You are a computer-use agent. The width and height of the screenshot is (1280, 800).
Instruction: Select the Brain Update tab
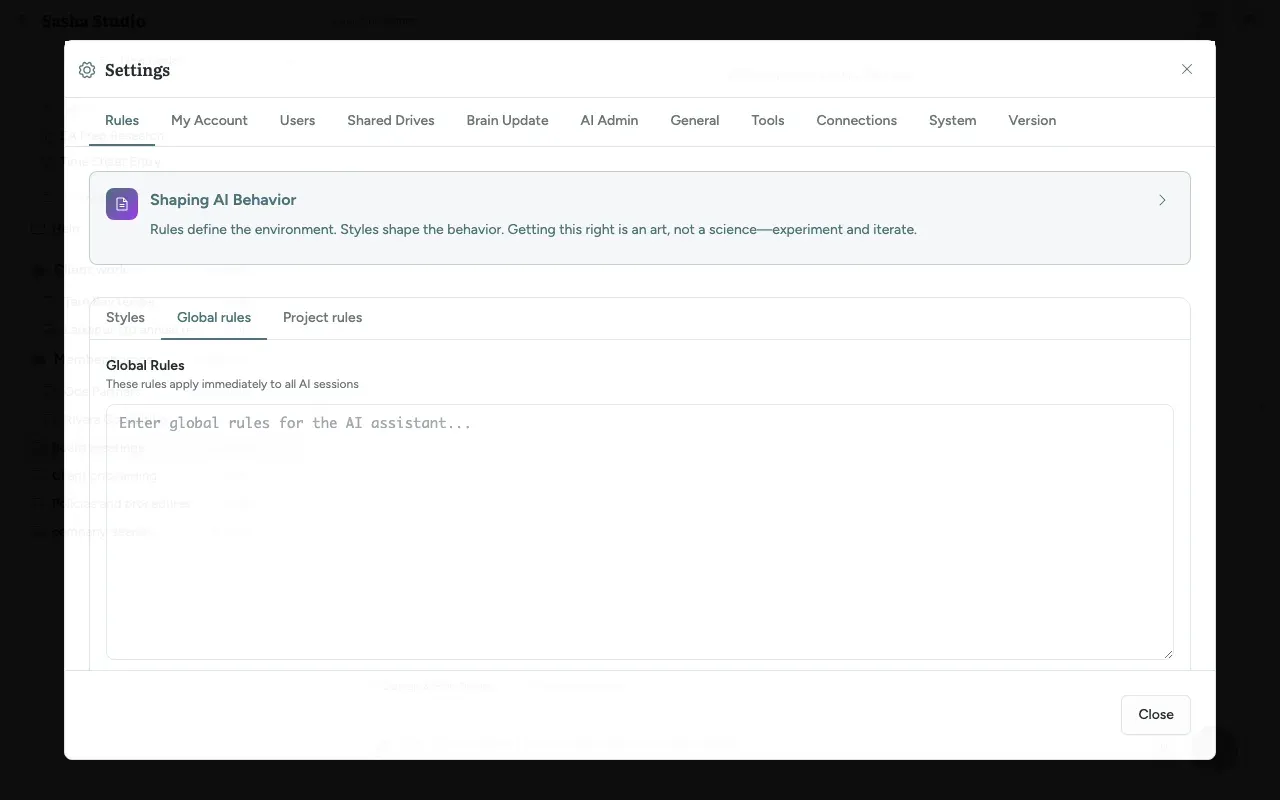[x=507, y=120]
